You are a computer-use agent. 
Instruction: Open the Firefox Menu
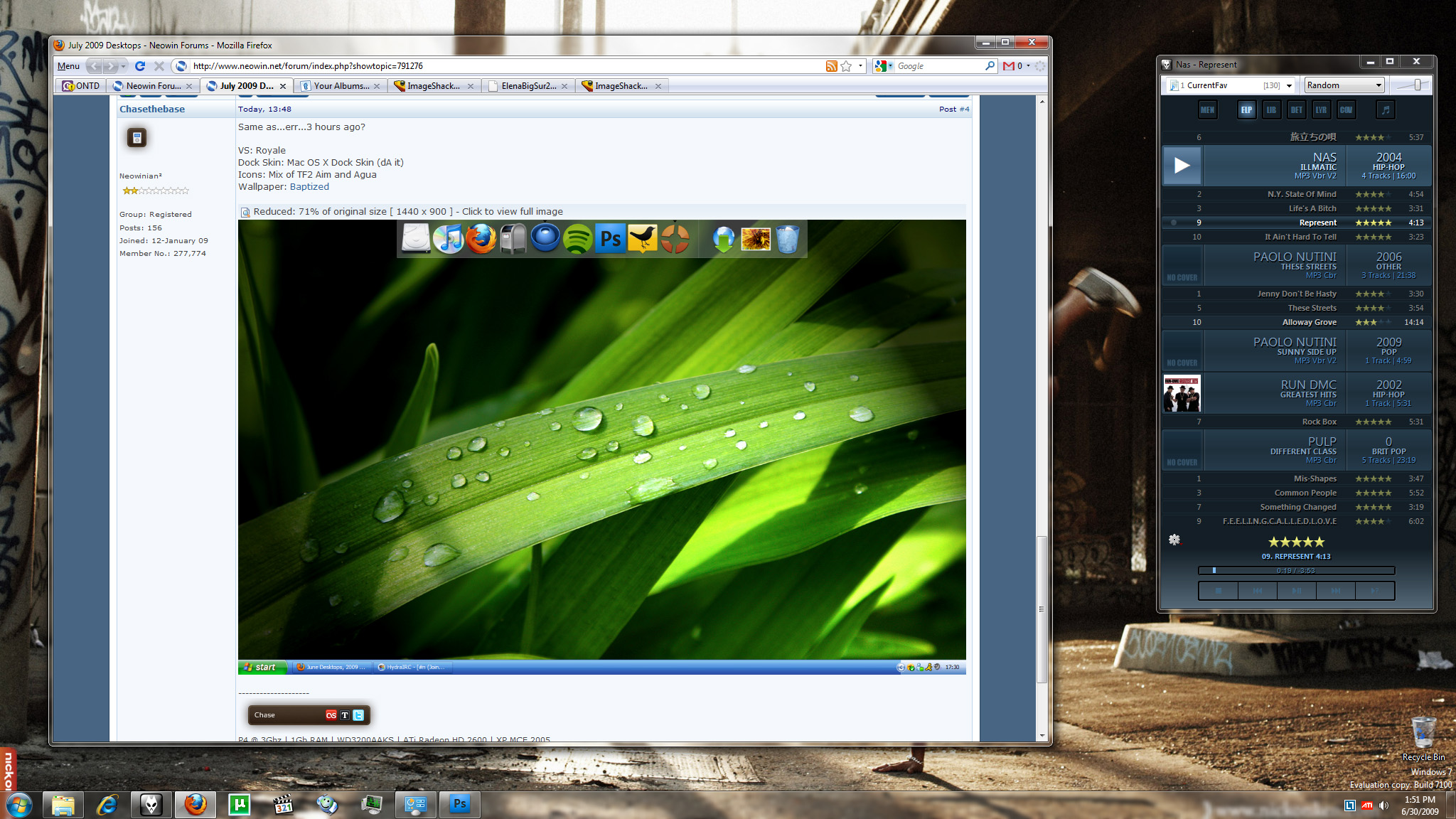pos(68,66)
